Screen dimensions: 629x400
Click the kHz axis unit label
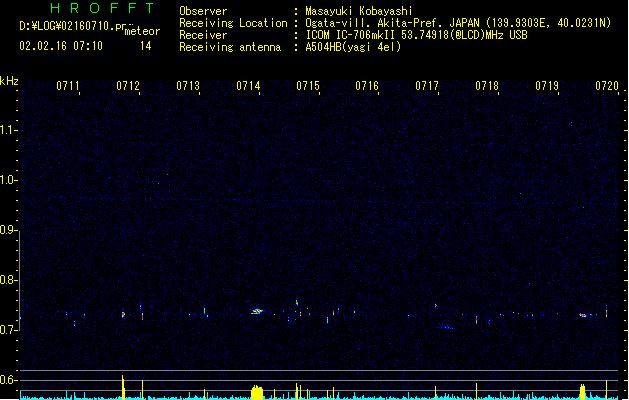click(x=9, y=81)
